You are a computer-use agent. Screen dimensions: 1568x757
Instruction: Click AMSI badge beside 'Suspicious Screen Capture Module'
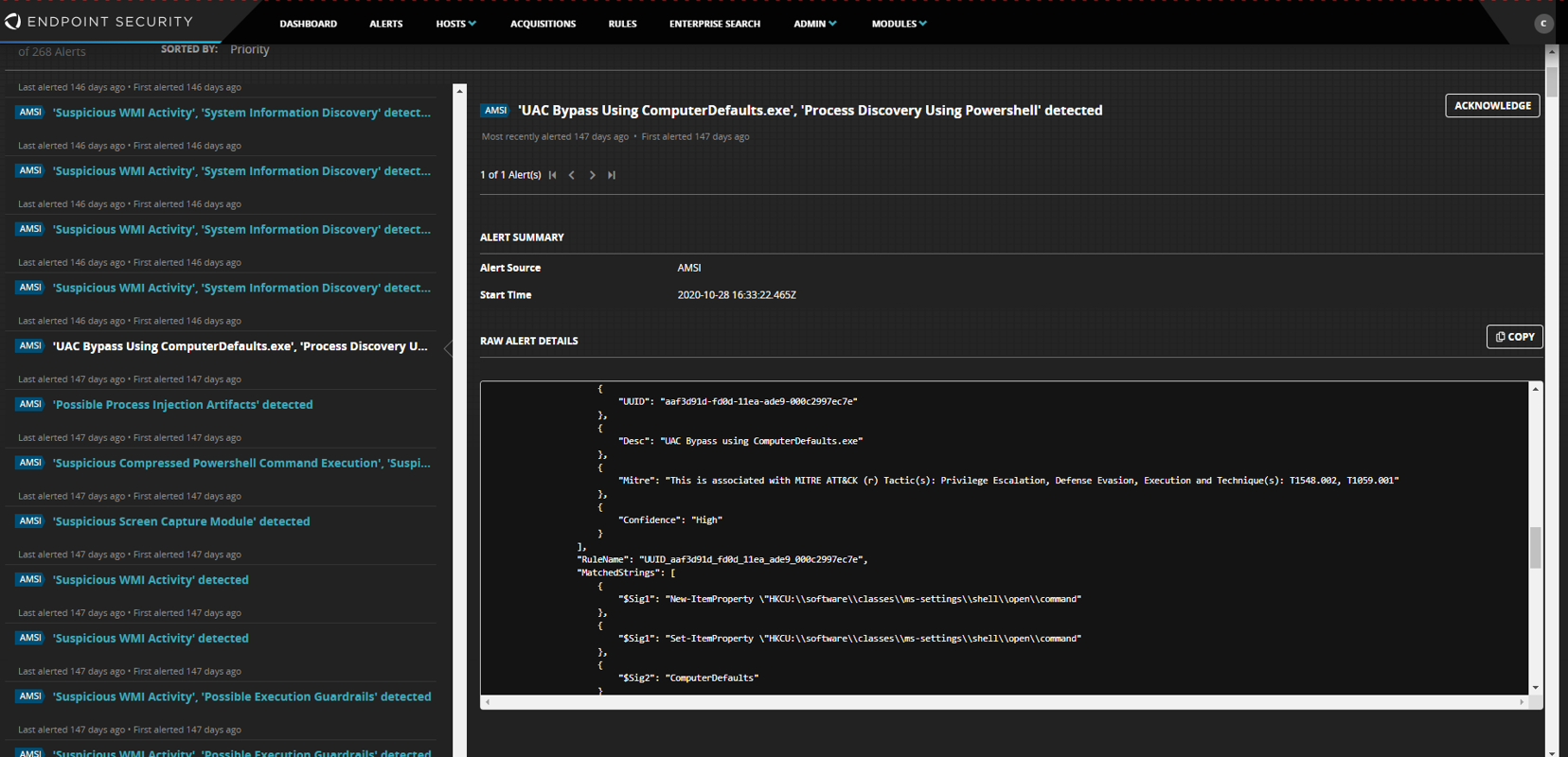(30, 521)
